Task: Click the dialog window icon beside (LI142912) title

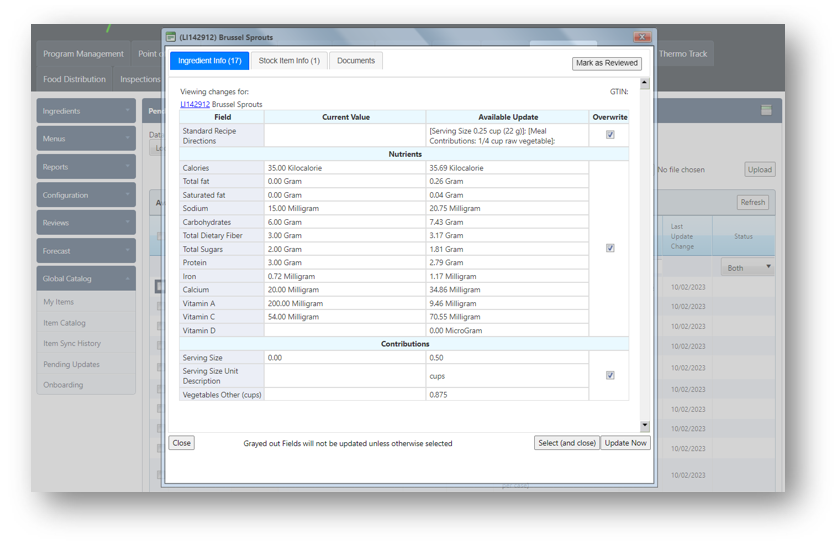Action: click(x=171, y=37)
